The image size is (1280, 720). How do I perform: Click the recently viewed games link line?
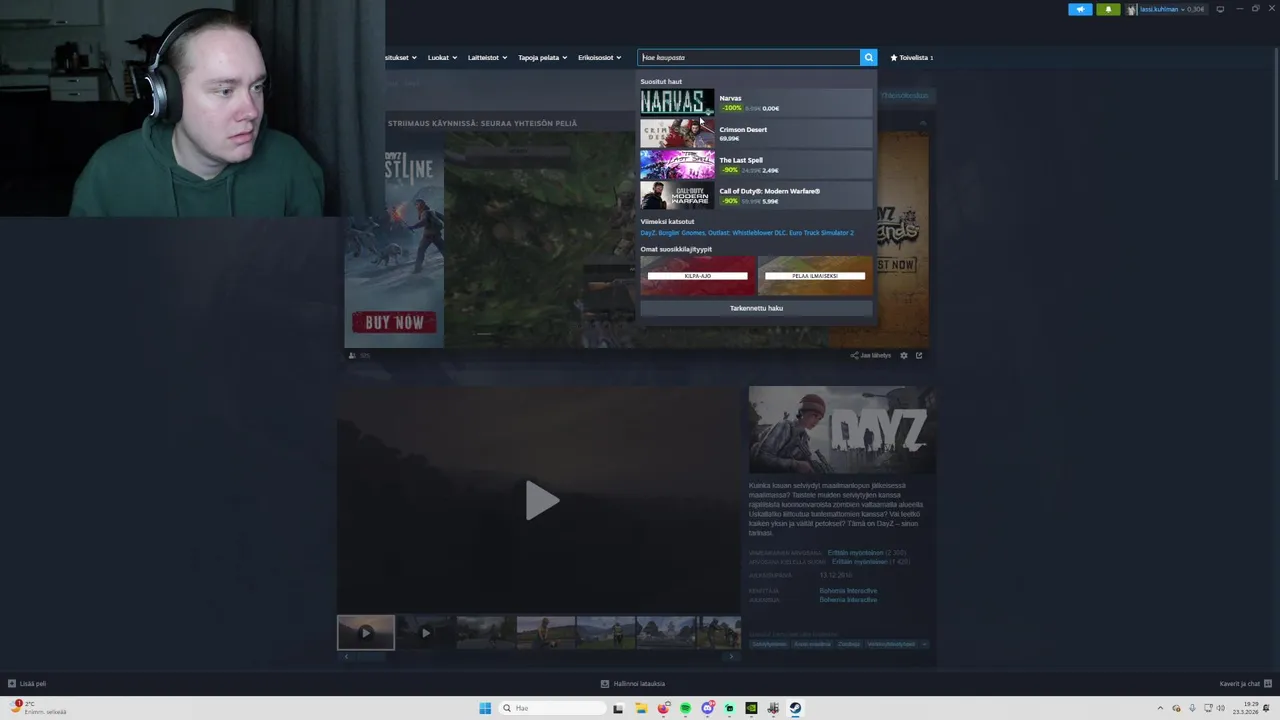747,233
